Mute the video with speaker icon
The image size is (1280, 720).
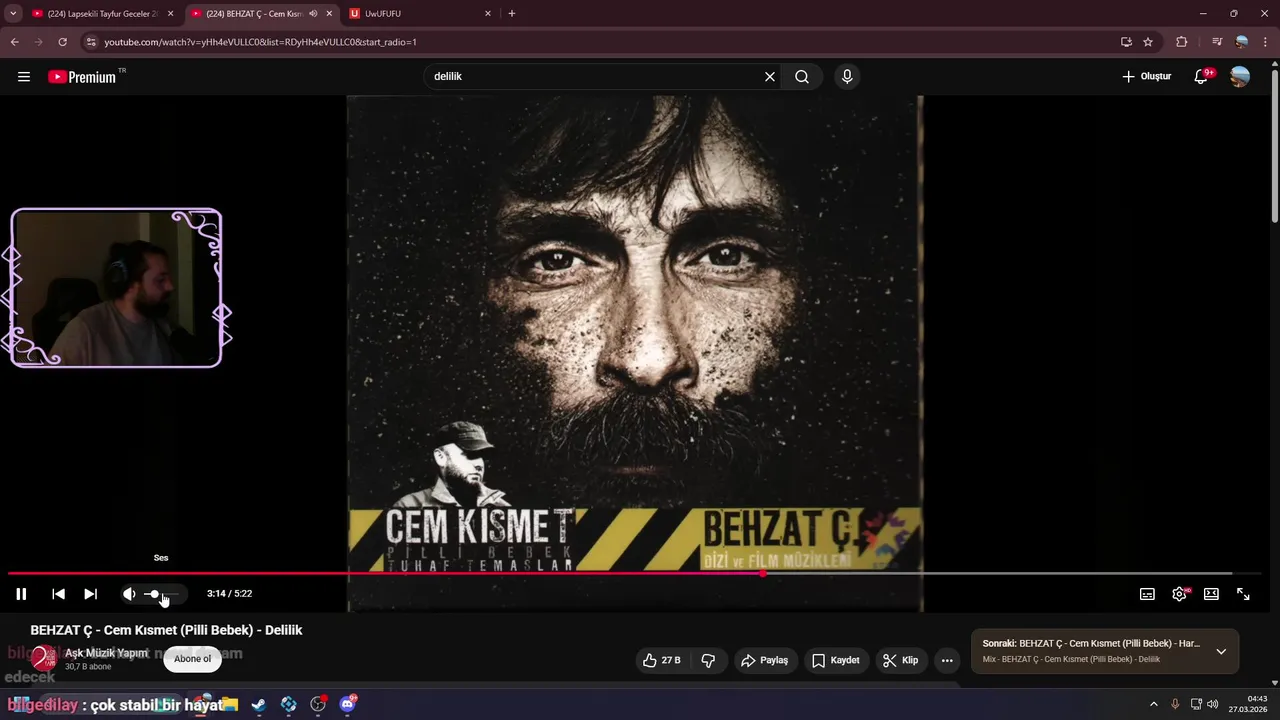[129, 594]
